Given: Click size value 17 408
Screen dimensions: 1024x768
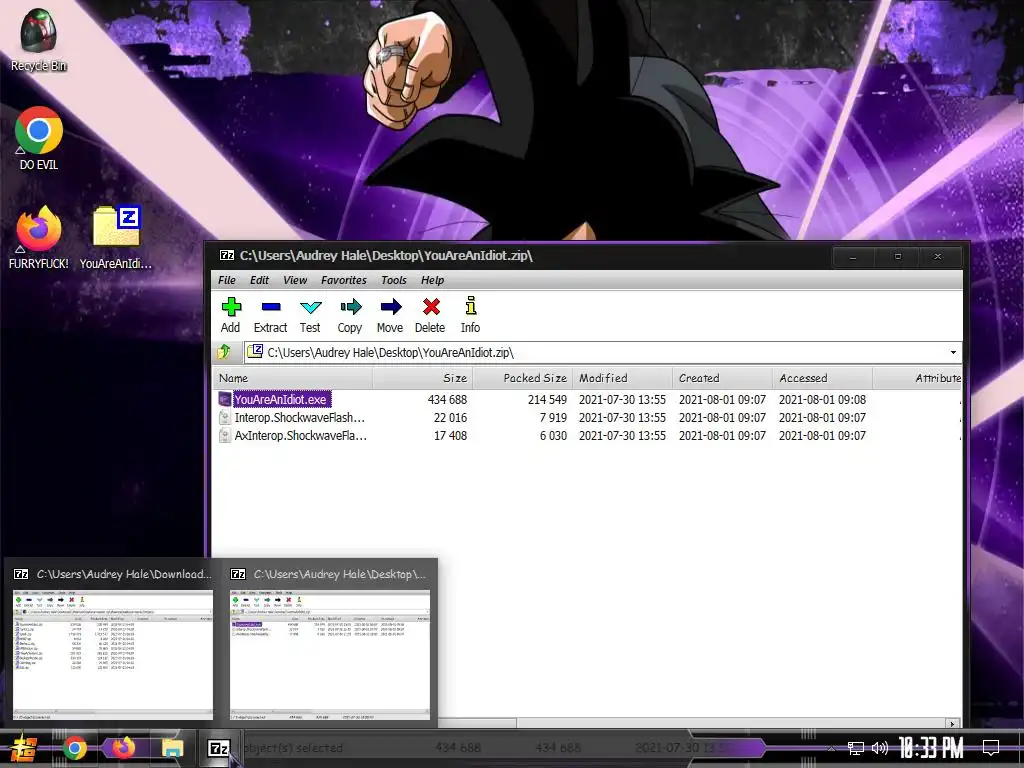Looking at the screenshot, I should tap(451, 436).
